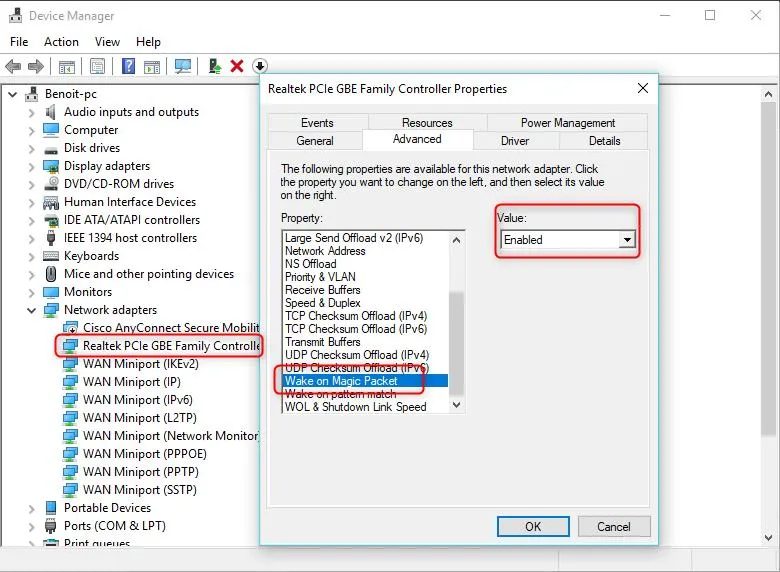The width and height of the screenshot is (780, 572).
Task: Select Receive Buffers property
Action: point(366,290)
